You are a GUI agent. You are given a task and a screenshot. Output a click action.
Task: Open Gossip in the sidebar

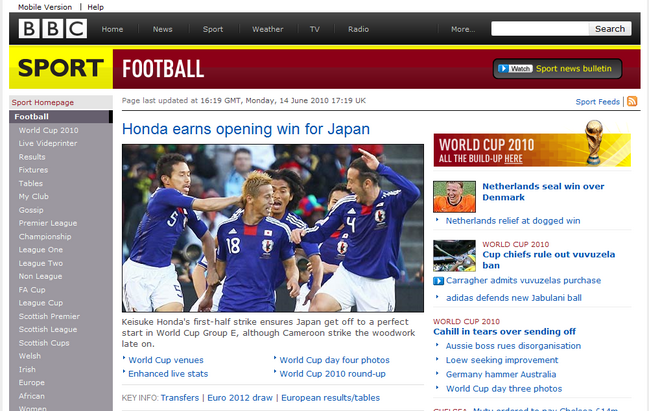(x=31, y=210)
